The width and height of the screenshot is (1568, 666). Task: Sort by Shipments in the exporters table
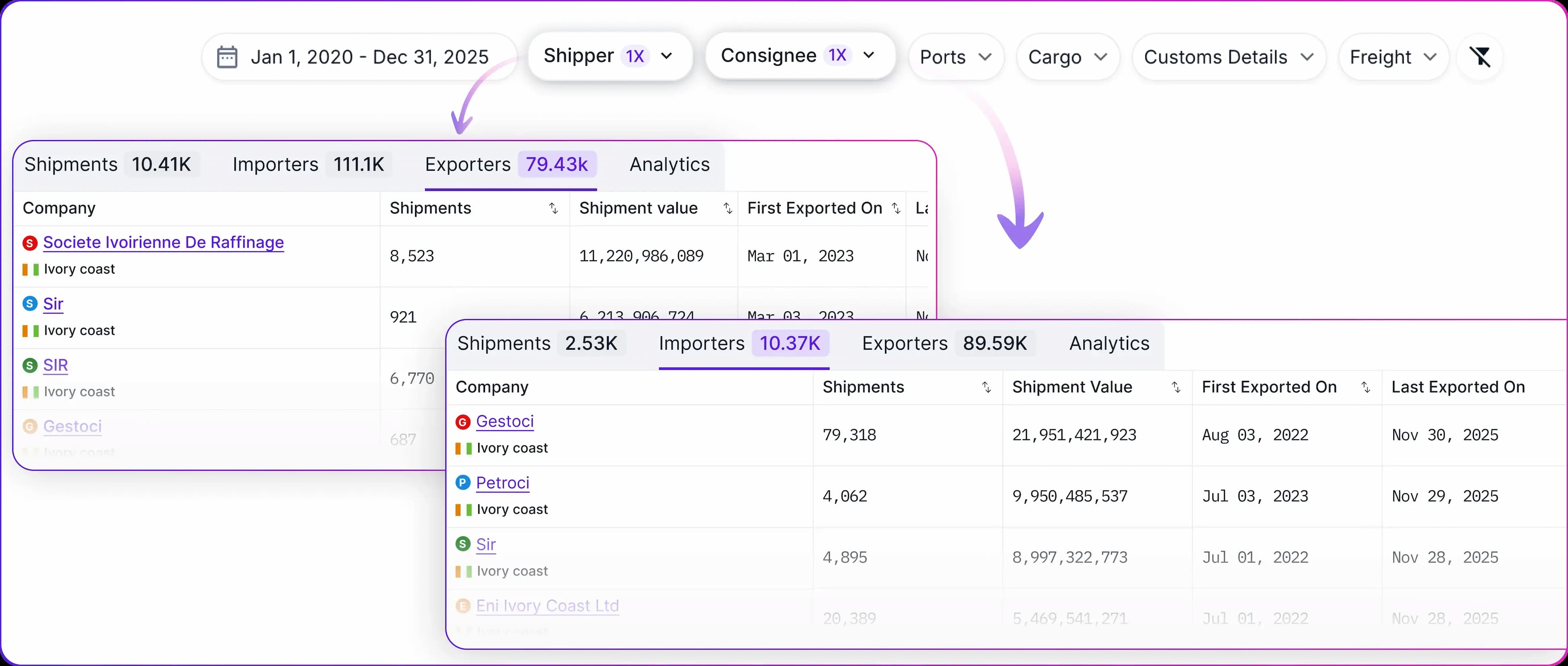(553, 208)
